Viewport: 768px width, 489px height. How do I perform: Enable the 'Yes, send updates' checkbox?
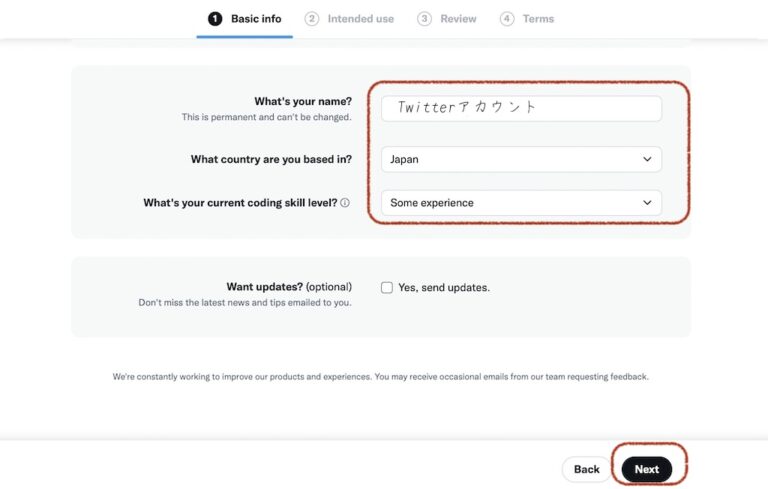(x=387, y=288)
